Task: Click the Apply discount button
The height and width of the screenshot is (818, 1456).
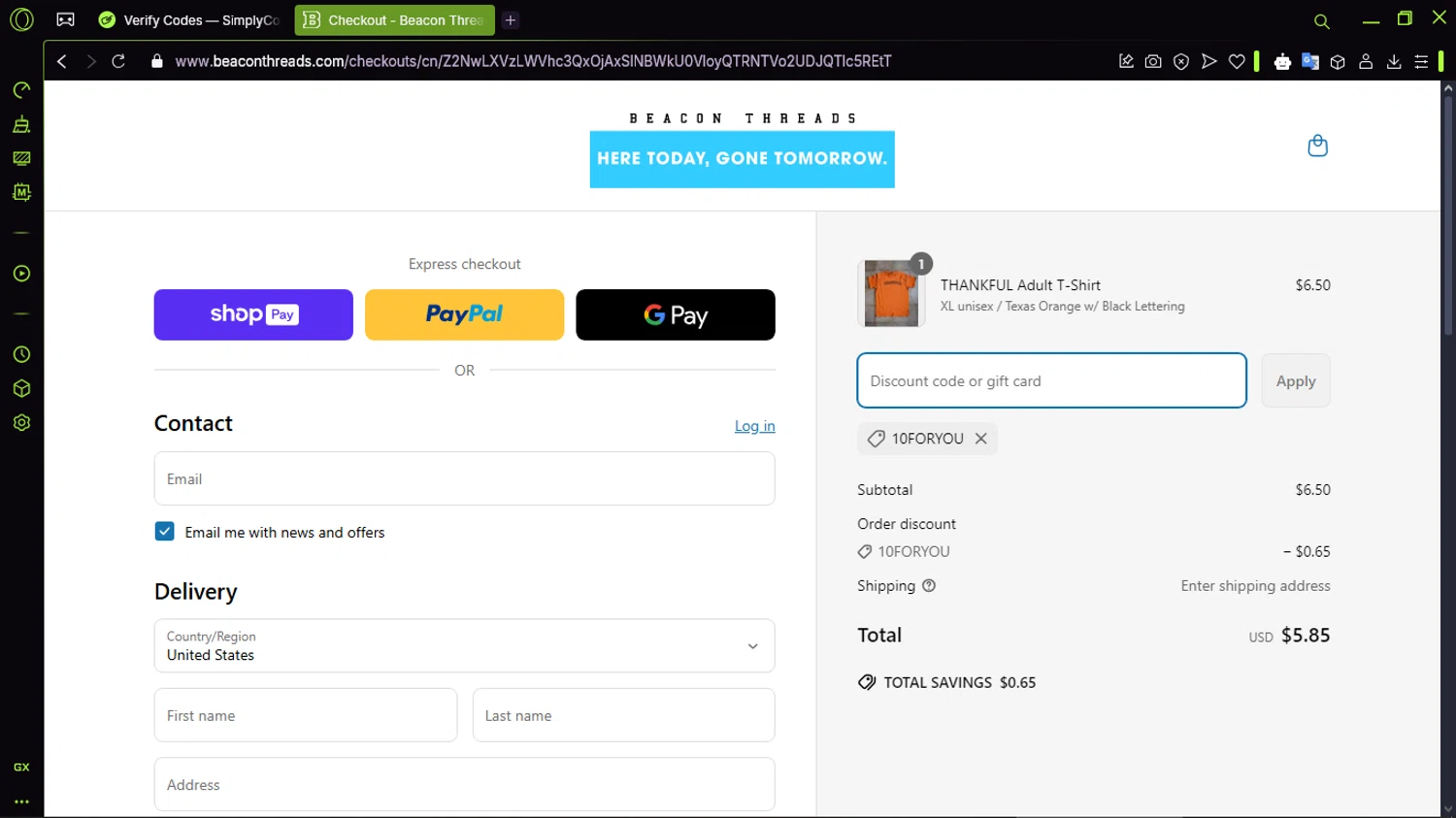Action: pos(1296,380)
